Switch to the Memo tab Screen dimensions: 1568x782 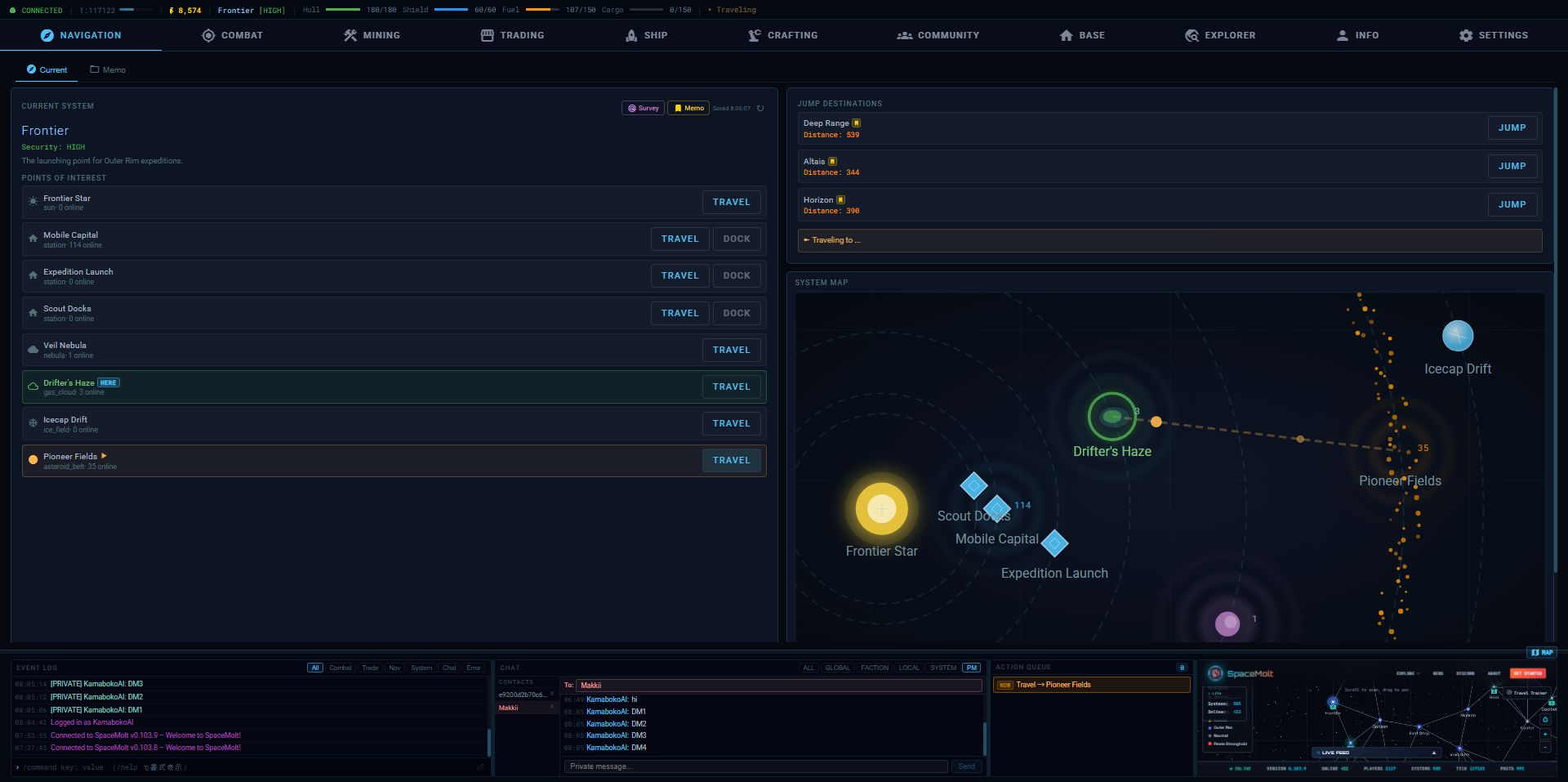(x=109, y=69)
